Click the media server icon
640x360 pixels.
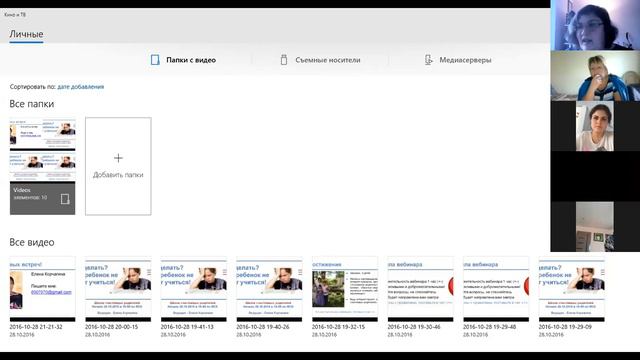[x=428, y=60]
